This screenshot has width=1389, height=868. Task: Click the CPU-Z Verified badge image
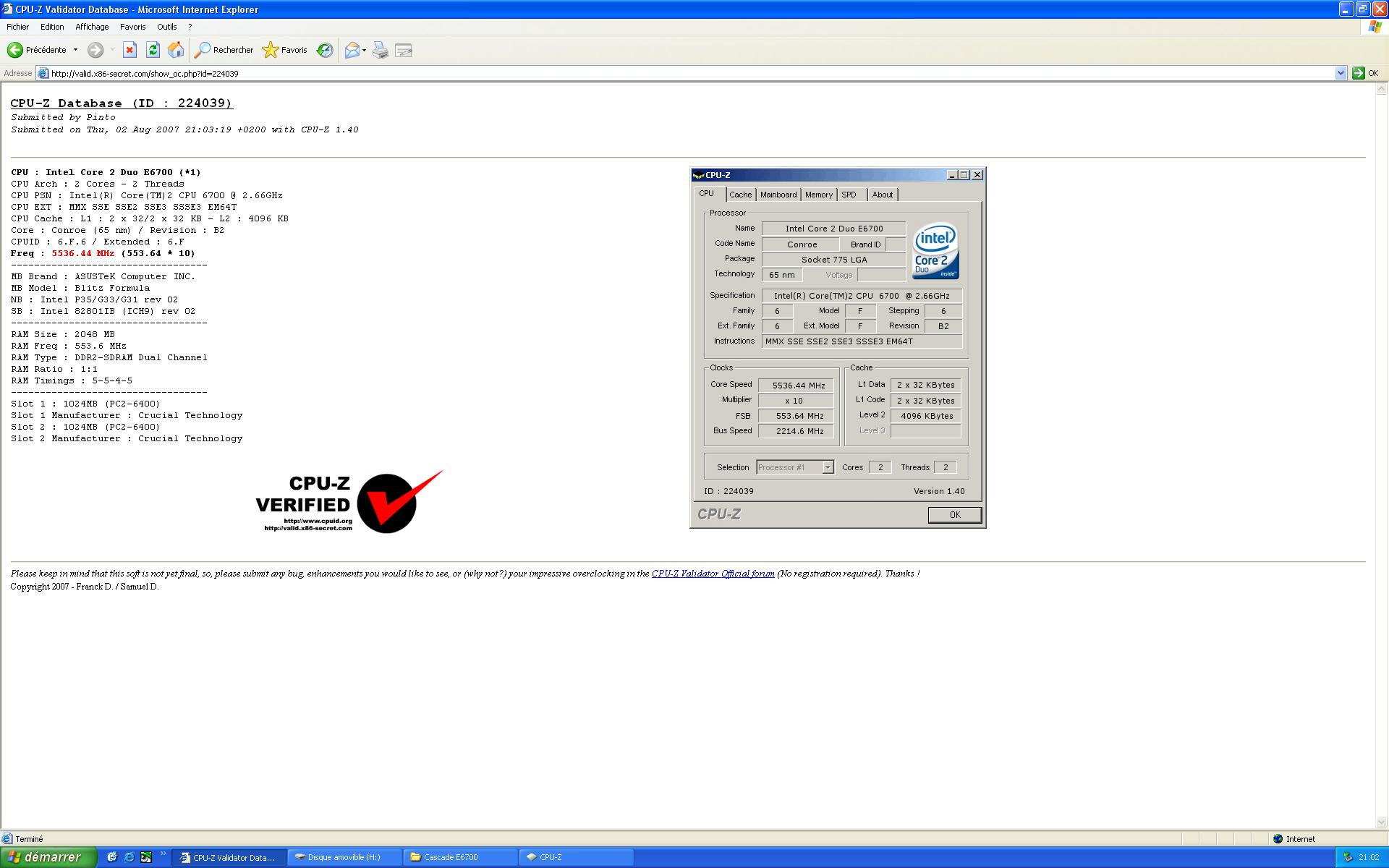click(349, 503)
